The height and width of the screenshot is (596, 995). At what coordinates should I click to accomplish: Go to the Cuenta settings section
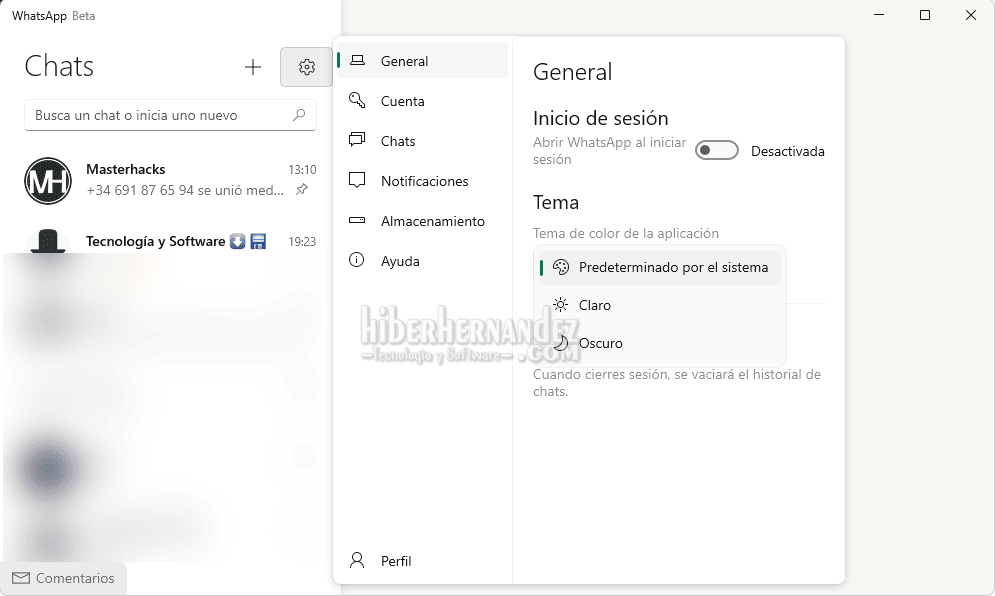423,101
